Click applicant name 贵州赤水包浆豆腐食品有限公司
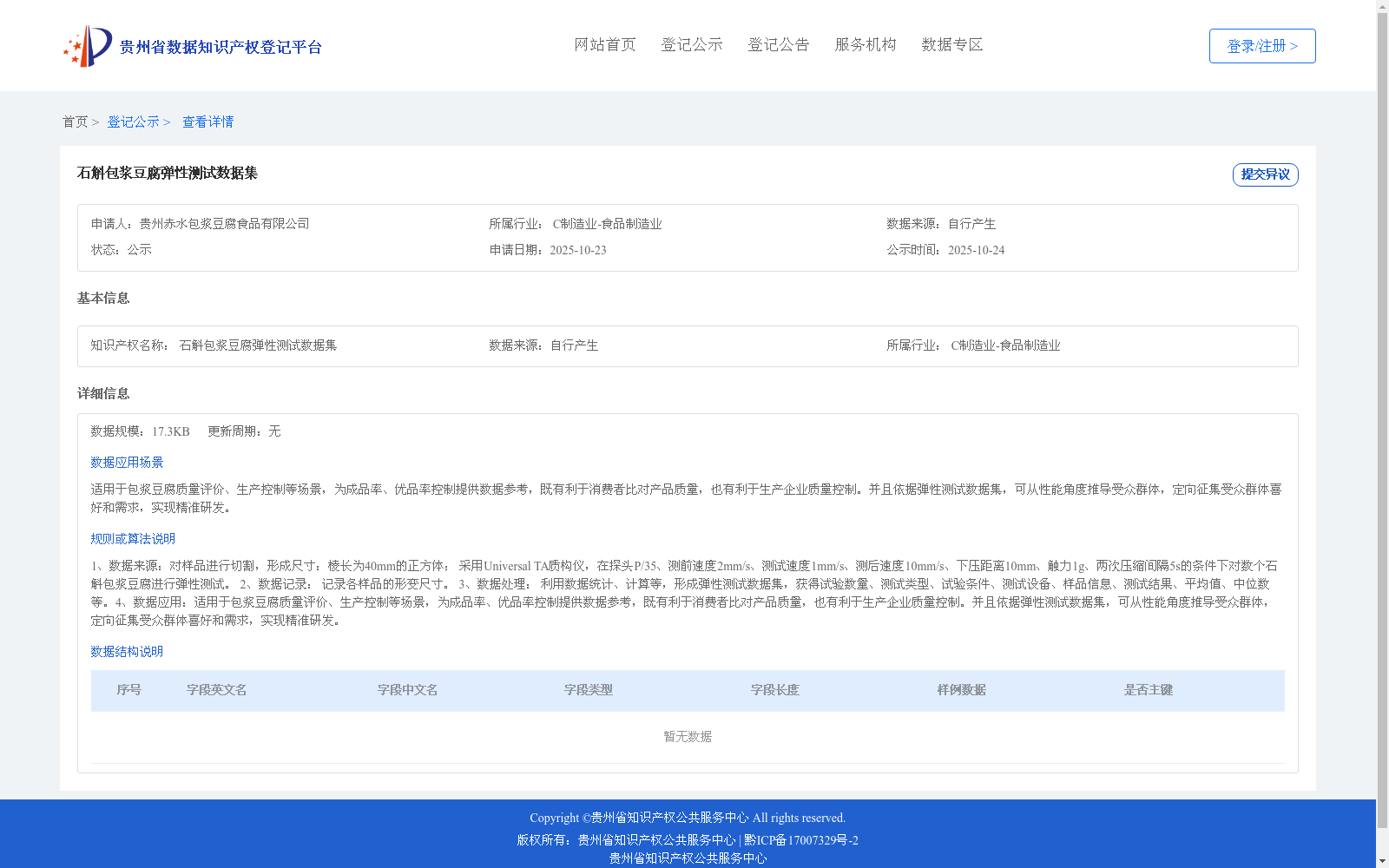This screenshot has width=1389, height=868. 224,224
